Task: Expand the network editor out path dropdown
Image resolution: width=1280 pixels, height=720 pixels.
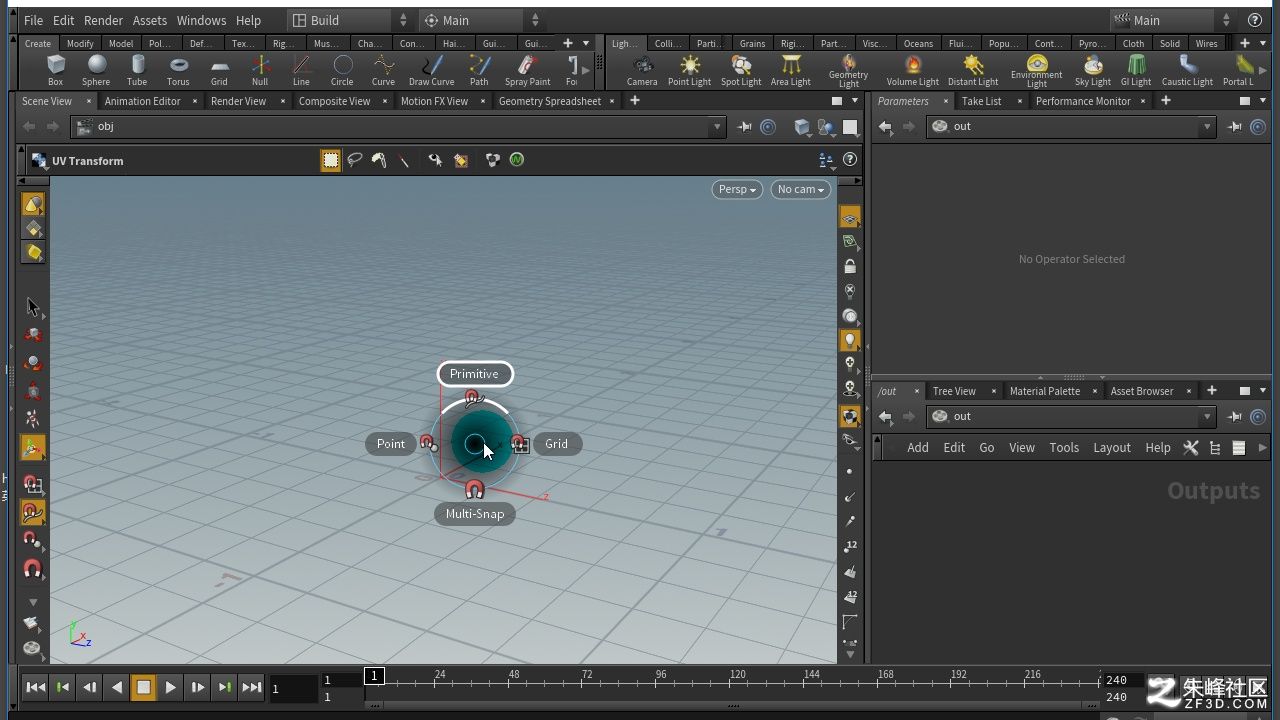Action: click(1208, 417)
